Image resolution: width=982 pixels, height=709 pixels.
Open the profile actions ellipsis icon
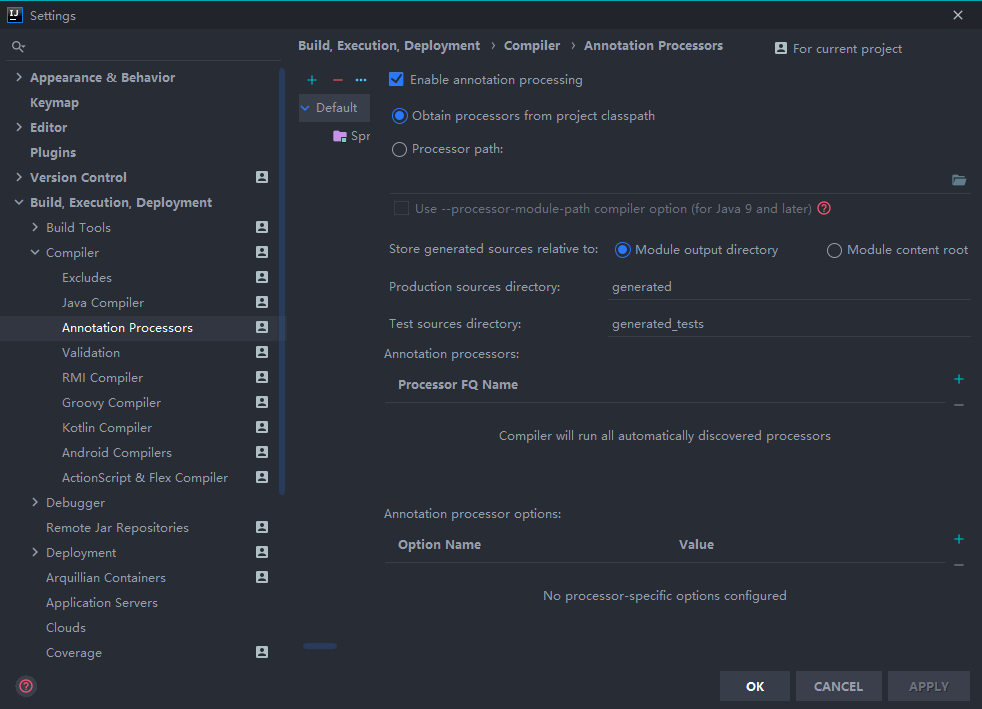point(361,80)
